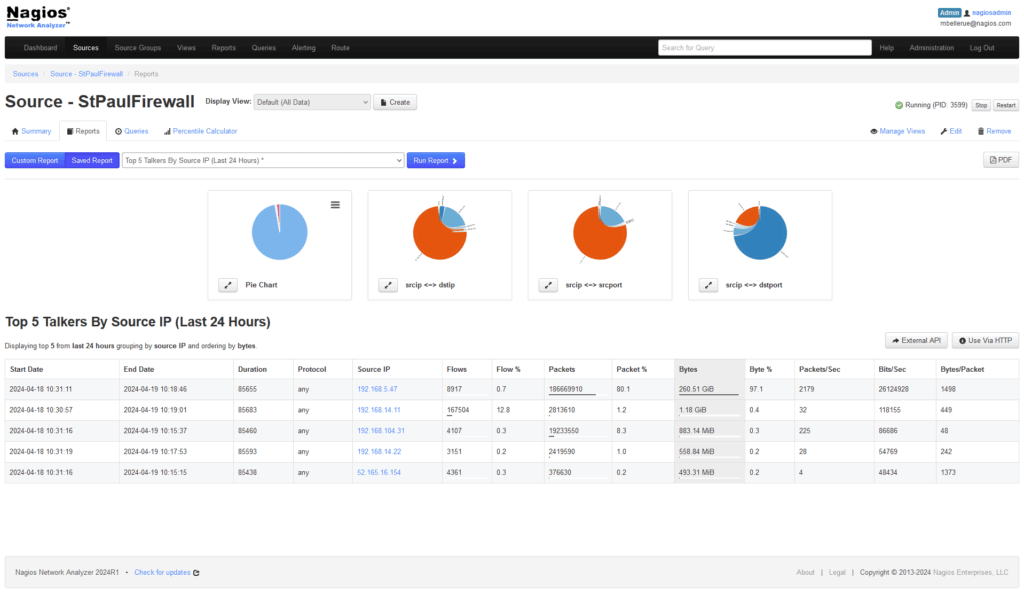The width and height of the screenshot is (1024, 594).
Task: Expand the srcip <=> srcport chart
Action: pos(548,285)
